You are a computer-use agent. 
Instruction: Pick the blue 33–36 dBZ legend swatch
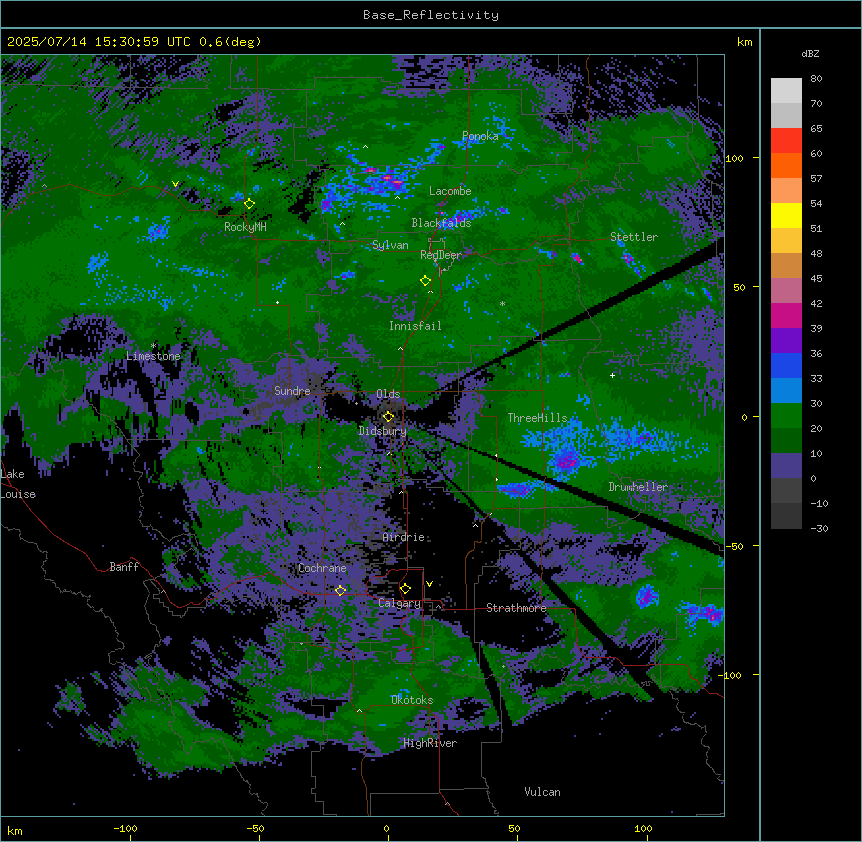tap(786, 366)
